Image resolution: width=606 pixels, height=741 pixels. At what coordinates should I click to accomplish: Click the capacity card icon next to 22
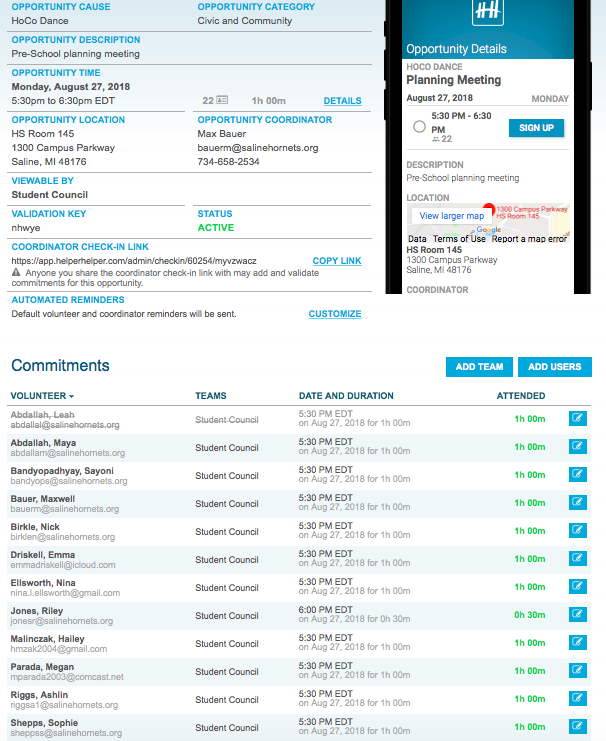(x=222, y=100)
